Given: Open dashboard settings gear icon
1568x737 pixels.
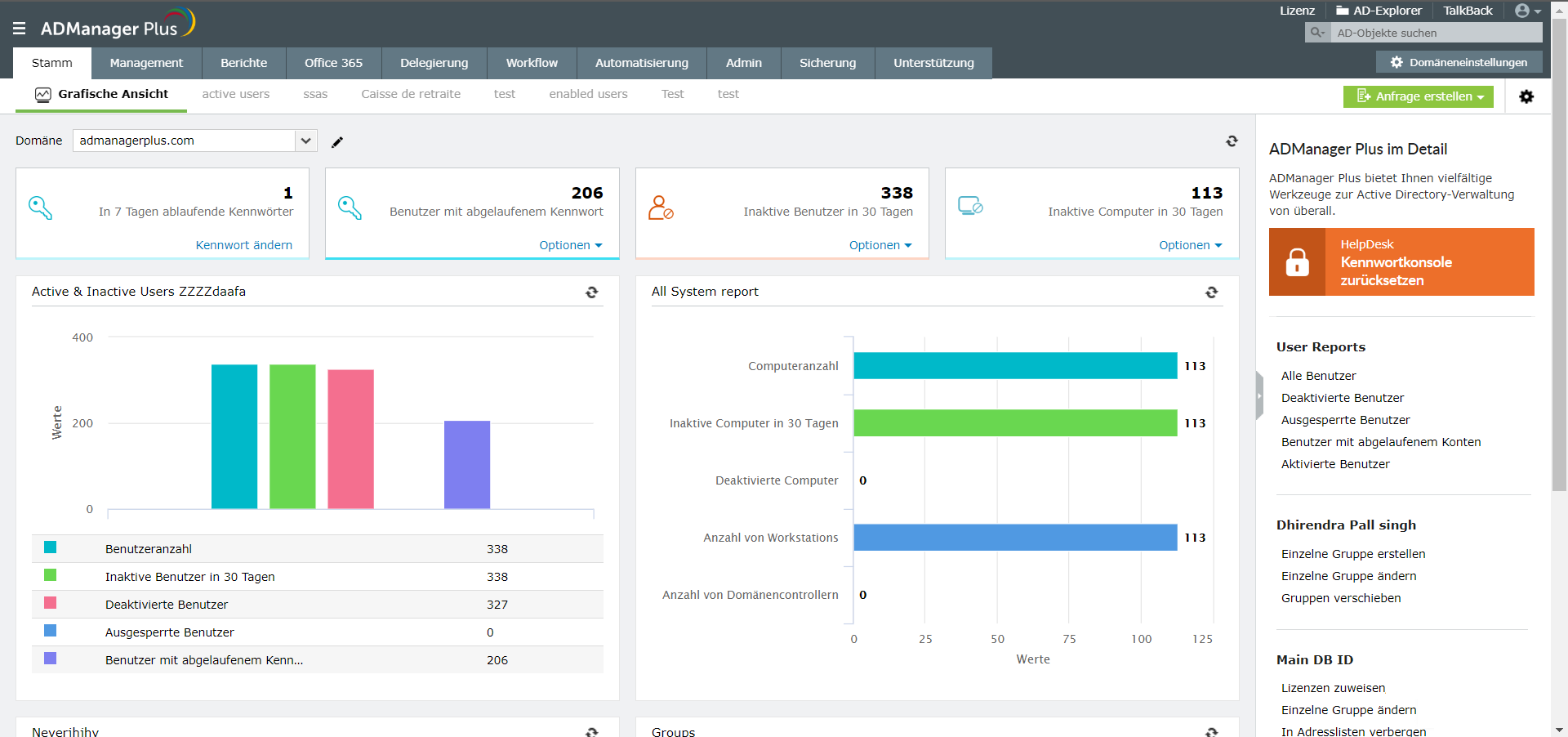Looking at the screenshot, I should pyautogui.click(x=1526, y=96).
